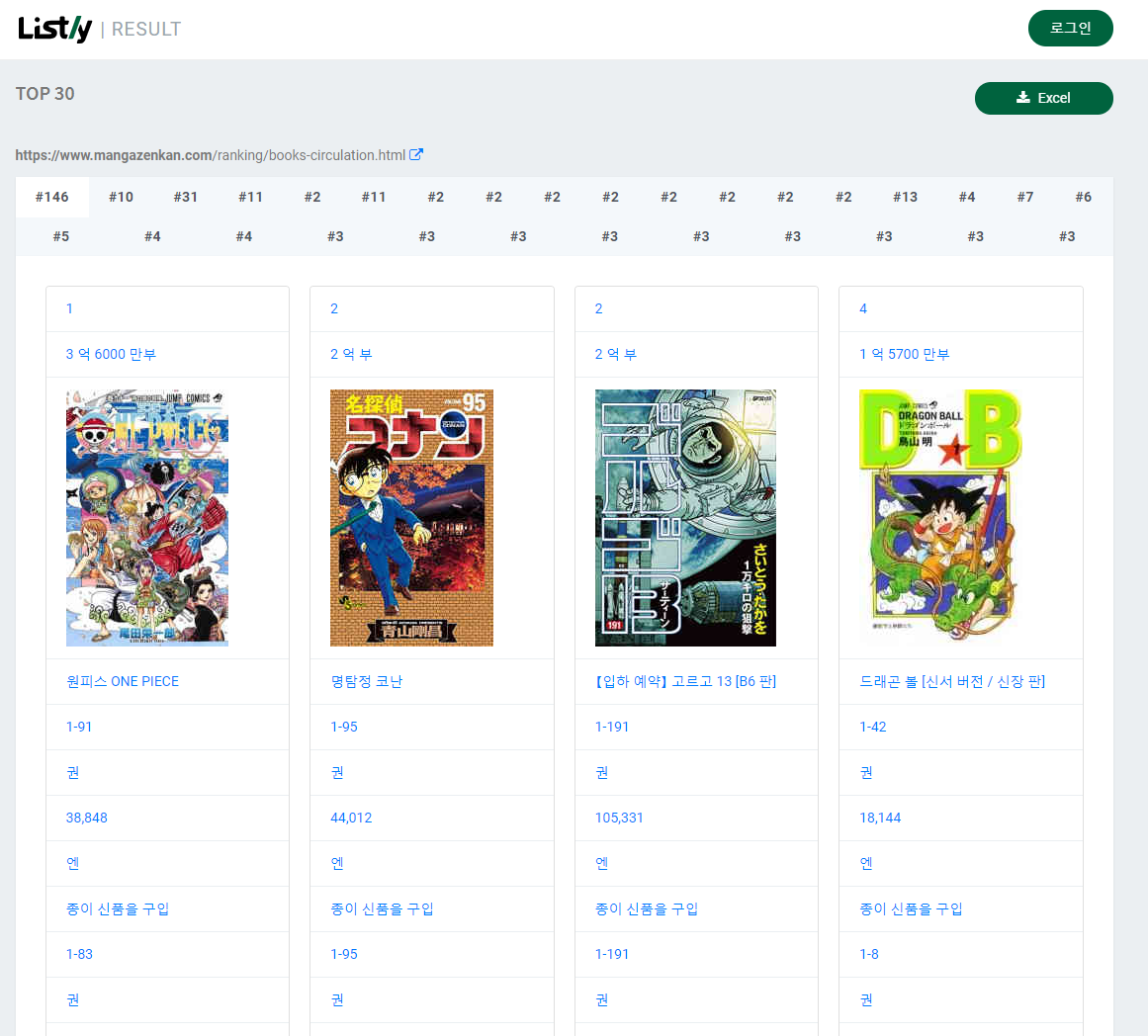
Task: Click the volume range 1-8
Action: (x=869, y=954)
